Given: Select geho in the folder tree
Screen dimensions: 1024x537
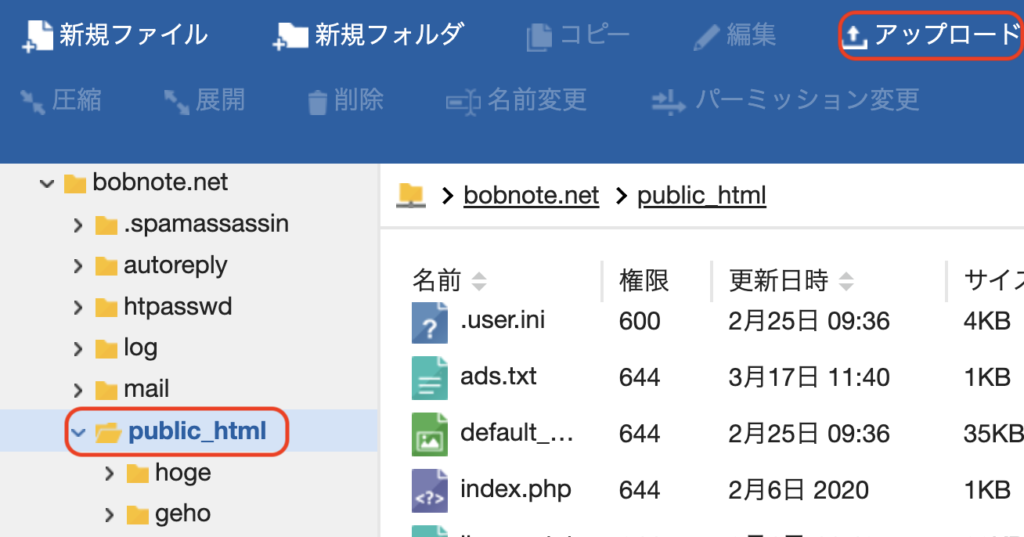Looking at the screenshot, I should (183, 514).
